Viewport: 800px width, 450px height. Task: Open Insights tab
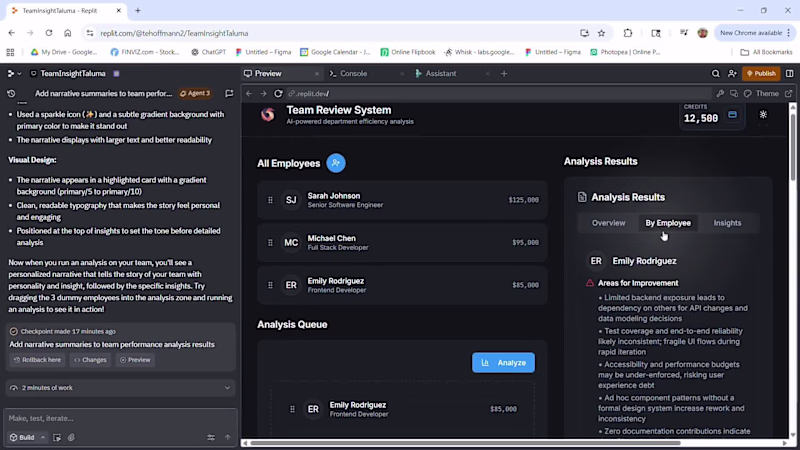tap(727, 223)
